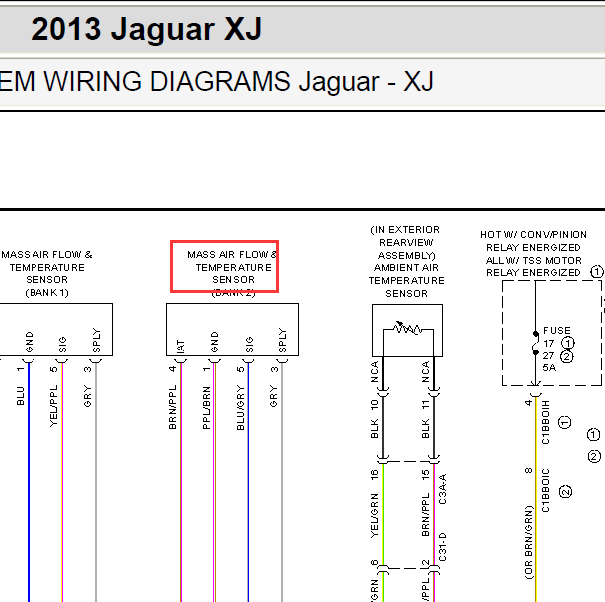
Task: Click circled 1 next to C1BBOIH
Action: tap(564, 422)
